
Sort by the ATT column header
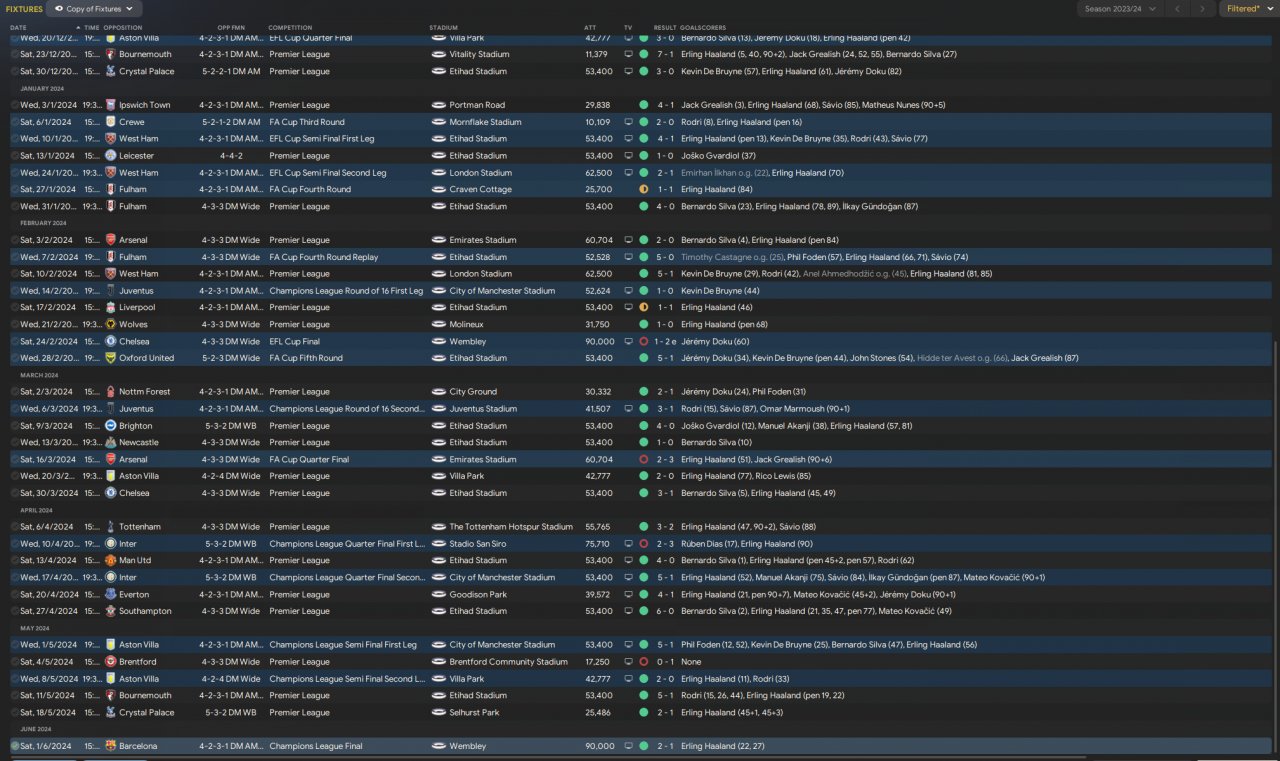pos(590,27)
